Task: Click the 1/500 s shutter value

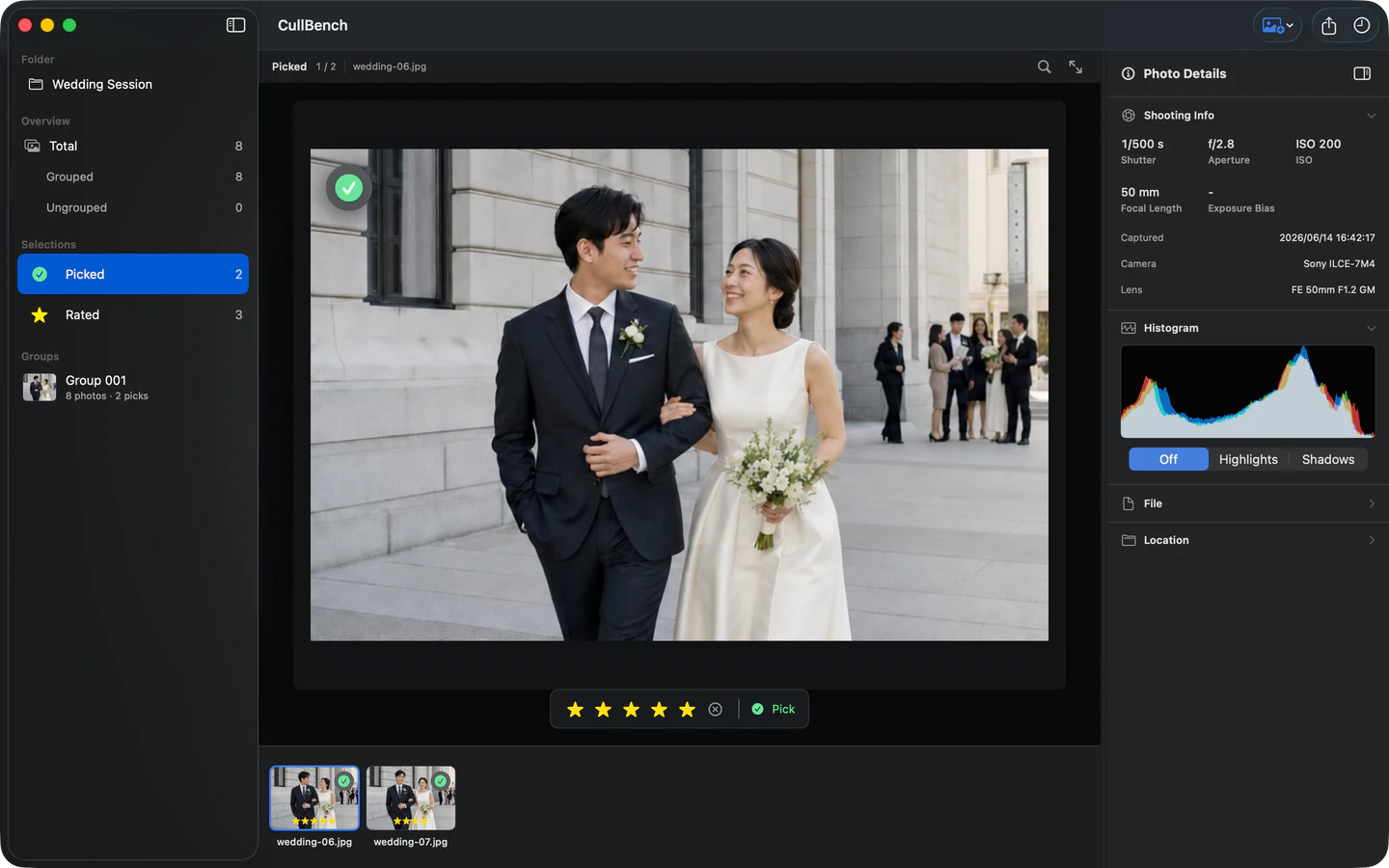Action: 1142,144
